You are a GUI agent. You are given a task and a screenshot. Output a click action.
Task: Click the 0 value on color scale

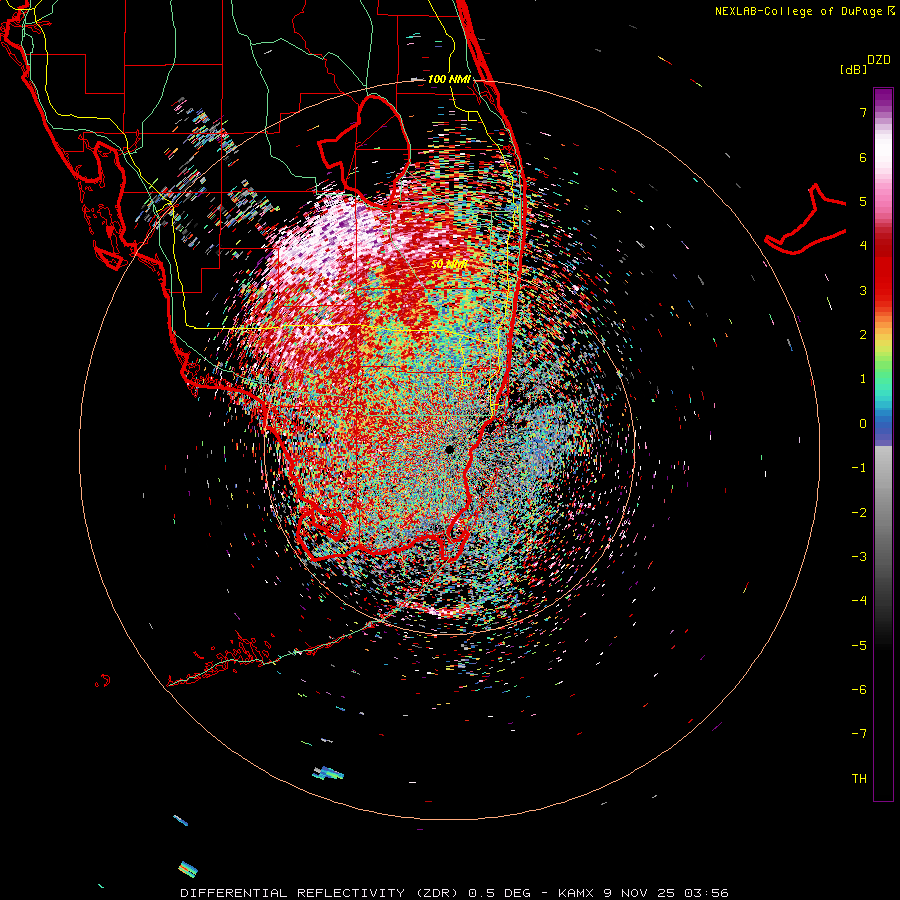click(x=863, y=424)
